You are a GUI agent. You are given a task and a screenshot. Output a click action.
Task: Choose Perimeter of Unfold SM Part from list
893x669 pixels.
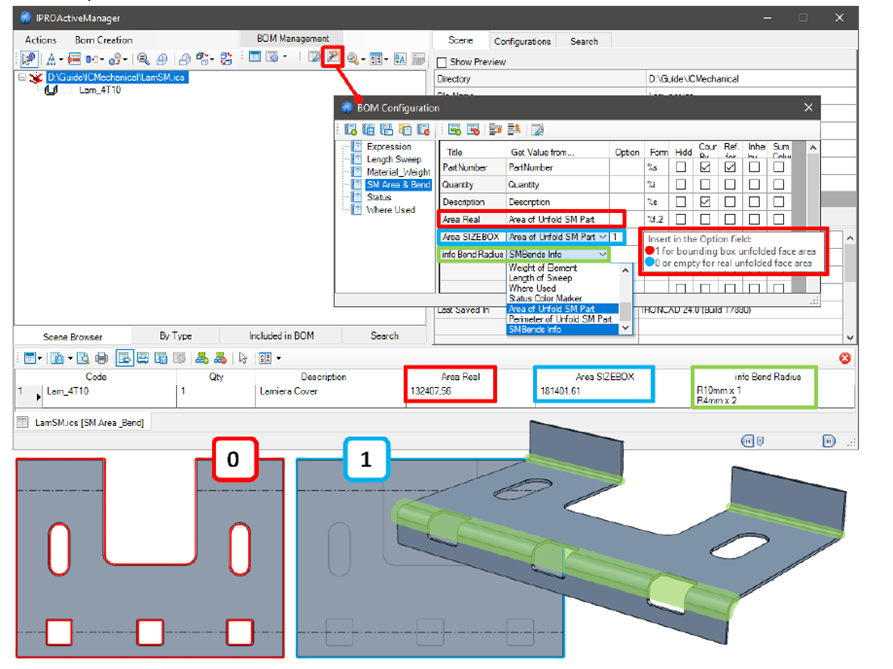coord(560,319)
